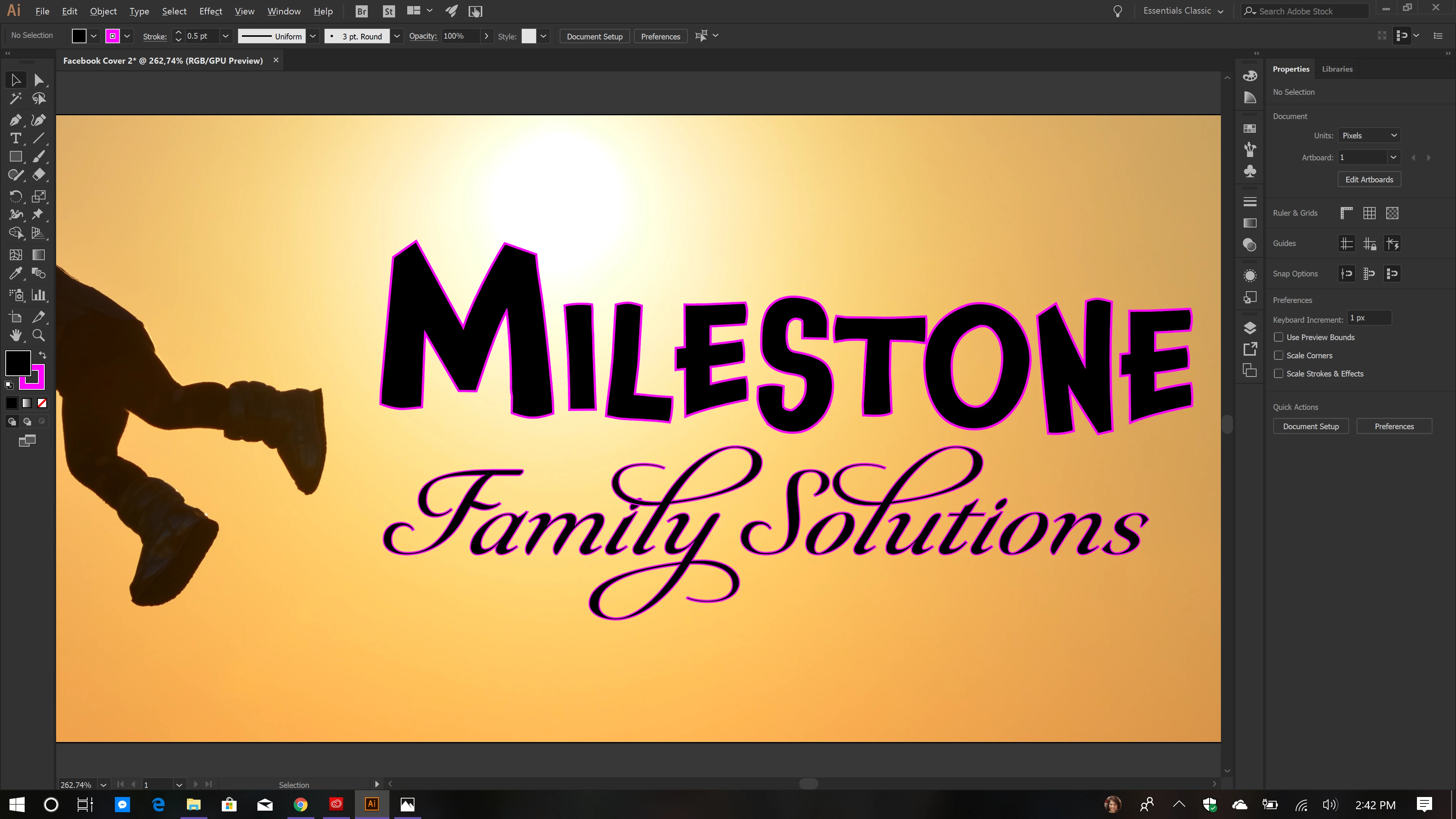
Task: Check Scale Strokes & Effects
Action: pos(1278,373)
